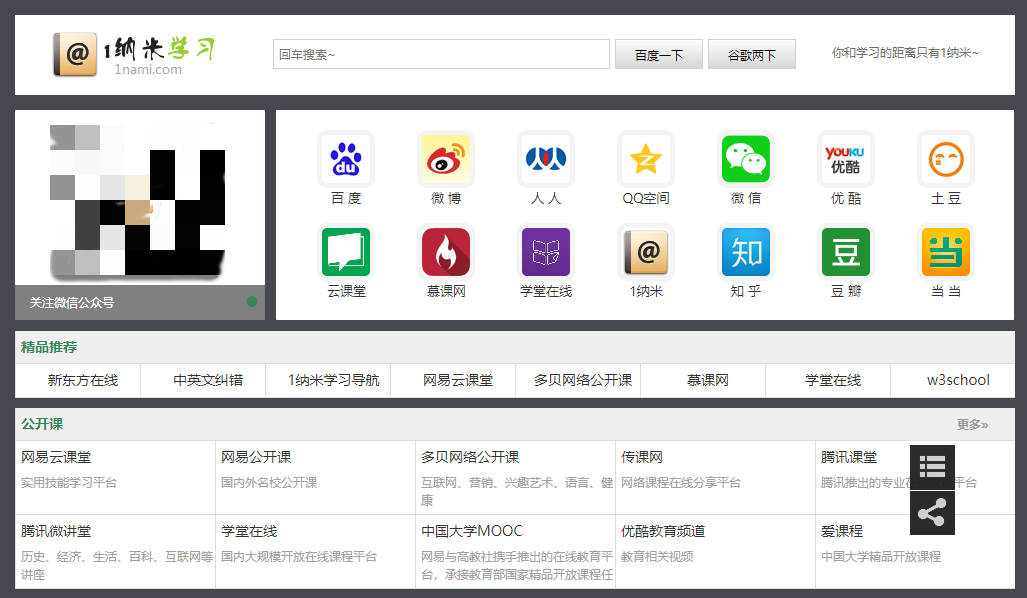
Task: Open the 腾讯课堂 link
Action: tap(849, 457)
